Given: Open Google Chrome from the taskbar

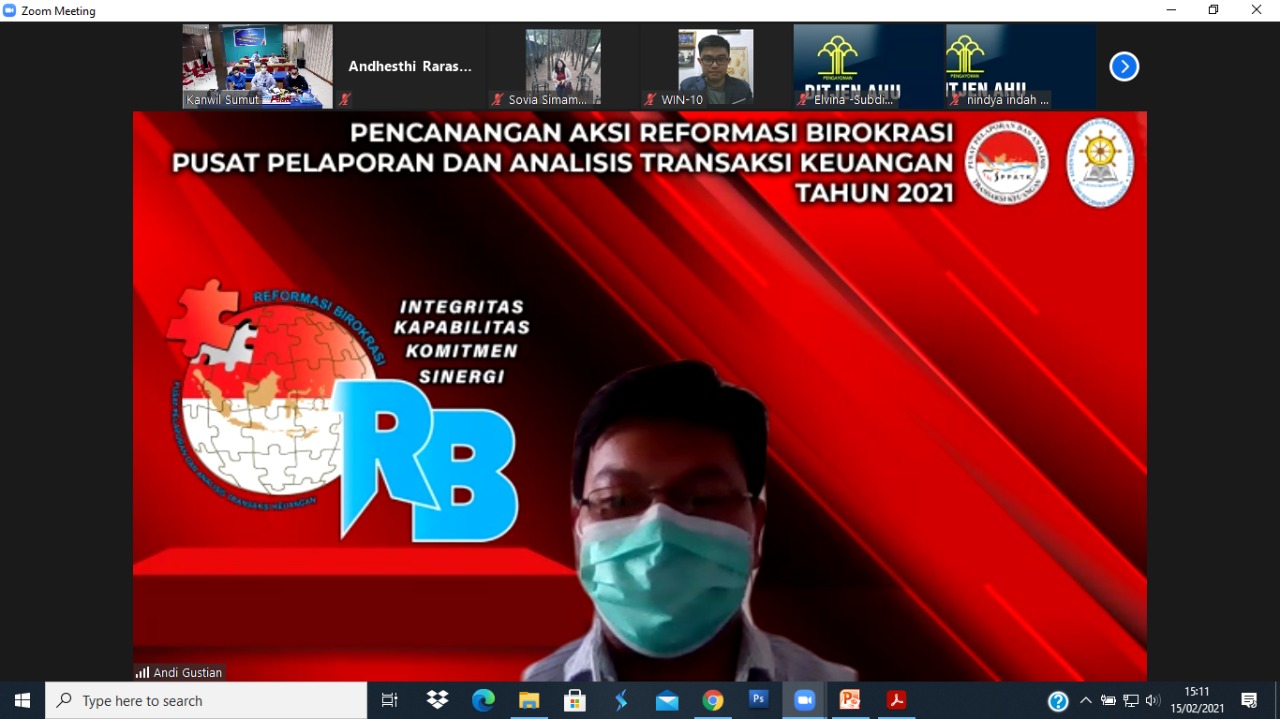Looking at the screenshot, I should pos(713,701).
